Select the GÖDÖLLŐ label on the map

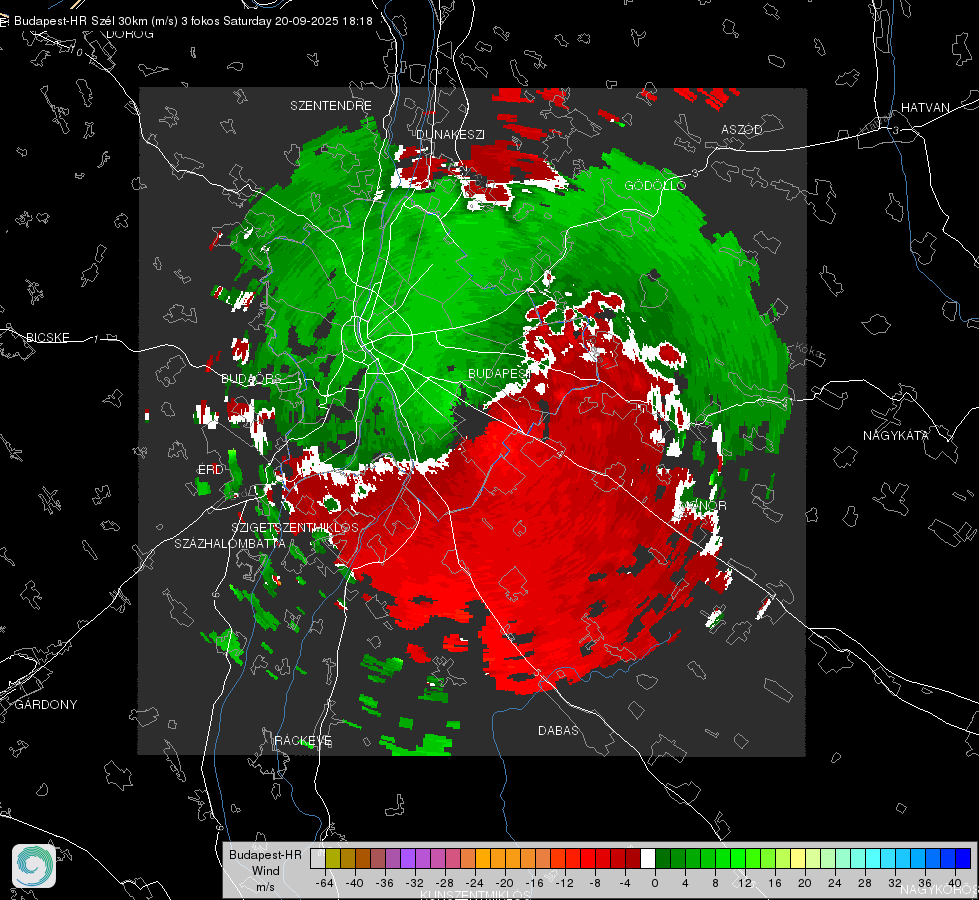(655, 185)
